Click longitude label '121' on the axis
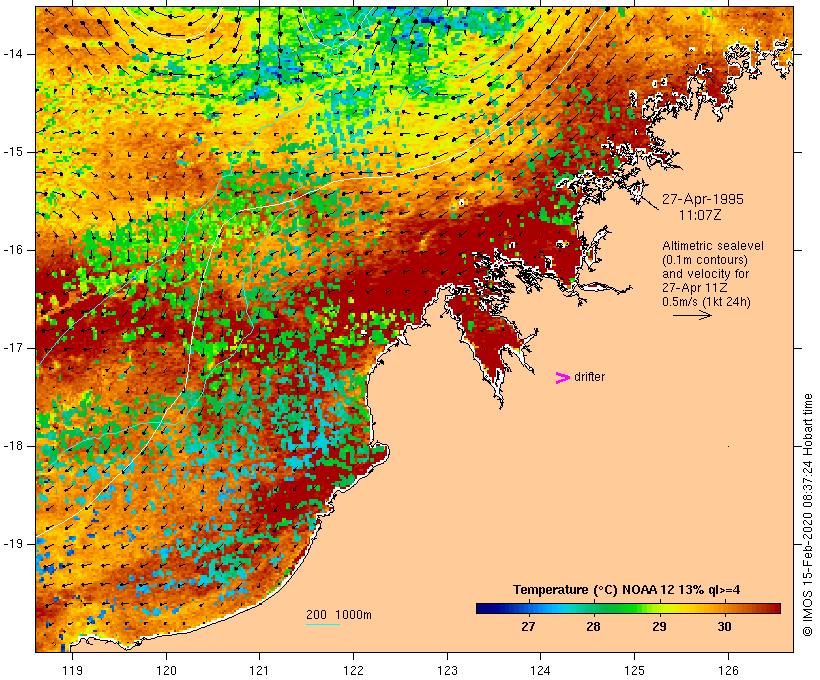Viewport: 820px width, 680px height. coord(259,670)
